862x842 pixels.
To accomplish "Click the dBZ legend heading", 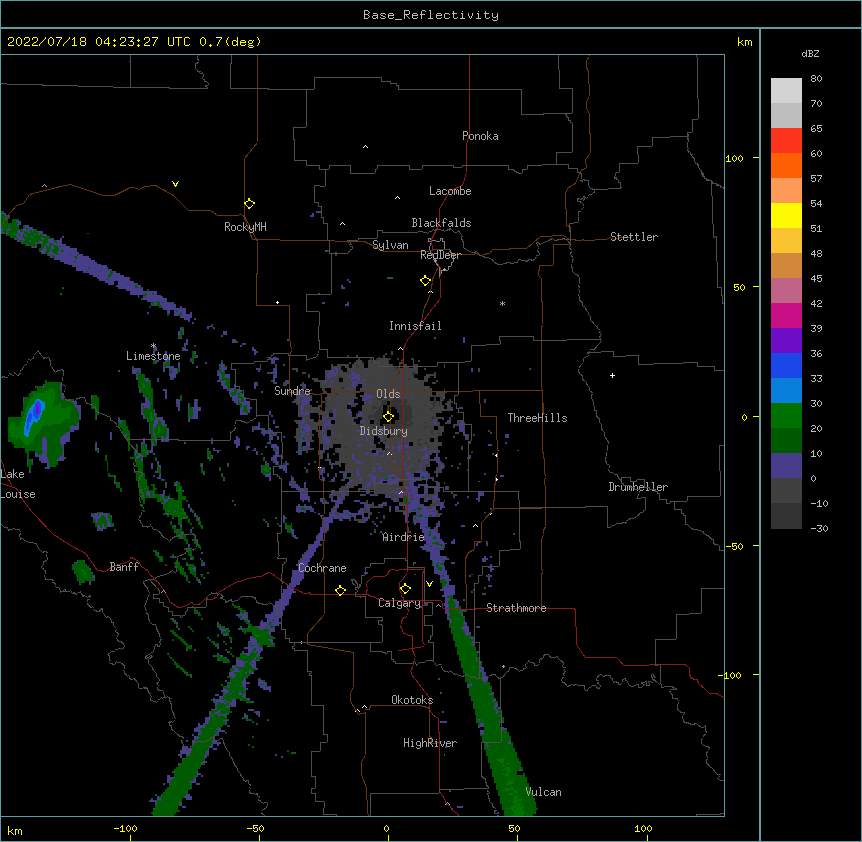I will point(810,54).
